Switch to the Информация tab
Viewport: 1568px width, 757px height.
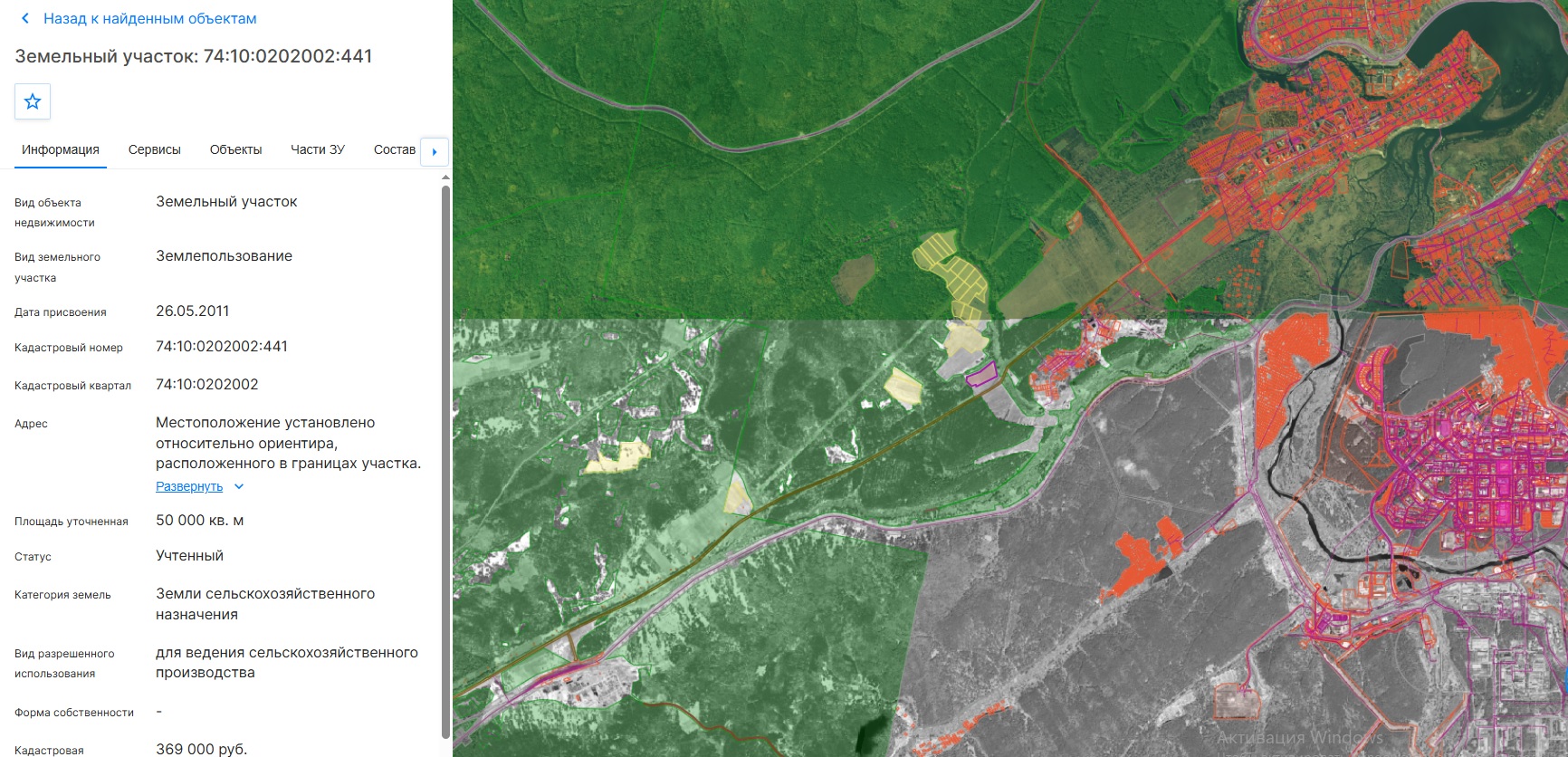click(61, 150)
